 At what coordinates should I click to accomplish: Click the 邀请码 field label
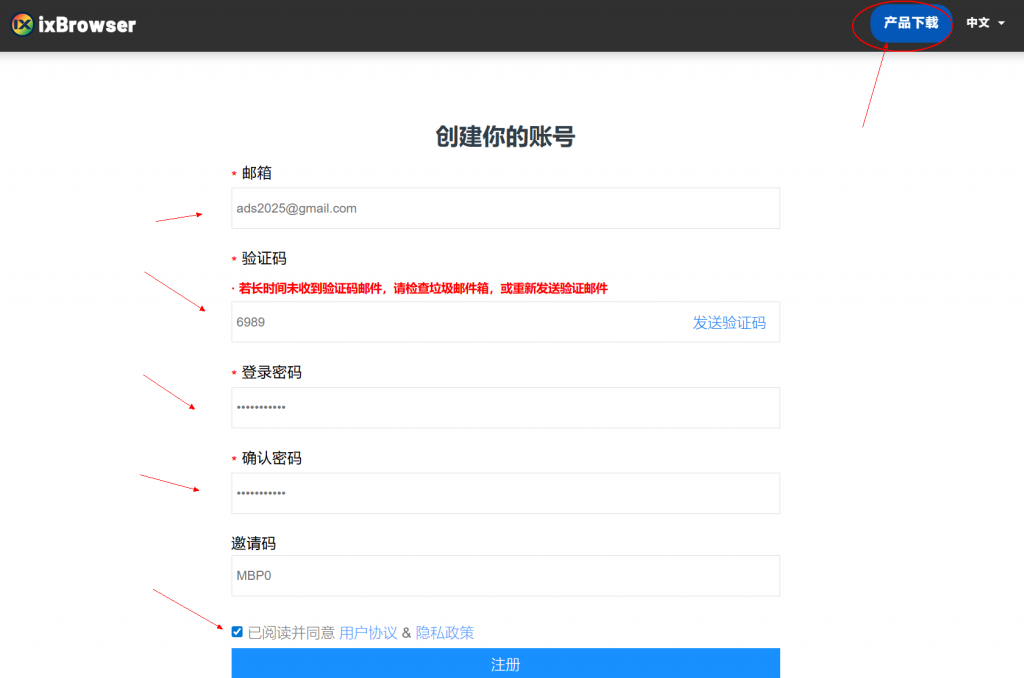tap(253, 543)
